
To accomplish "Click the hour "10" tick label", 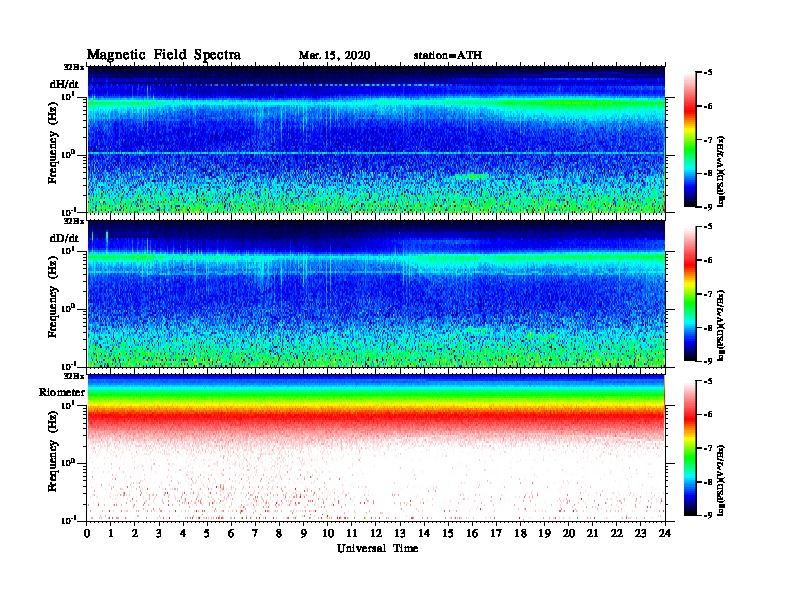I will (x=328, y=533).
